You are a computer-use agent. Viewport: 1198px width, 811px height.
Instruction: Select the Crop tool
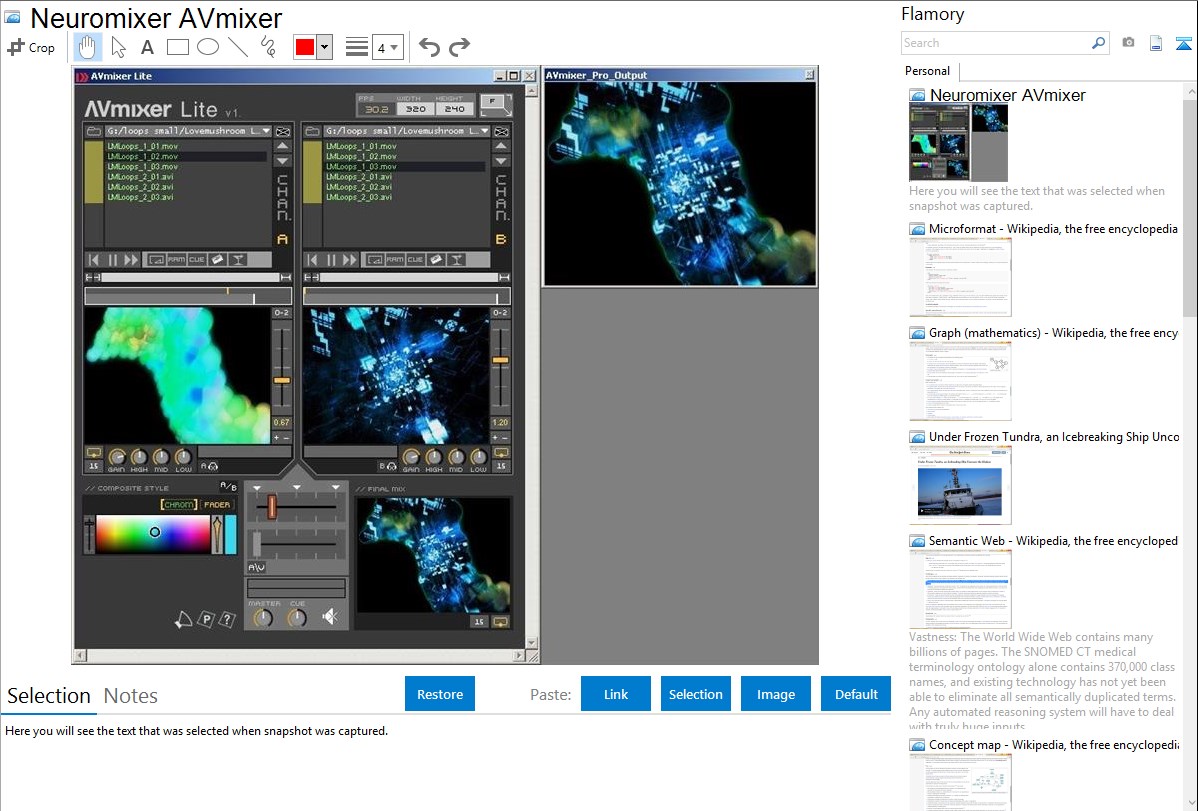[31, 47]
